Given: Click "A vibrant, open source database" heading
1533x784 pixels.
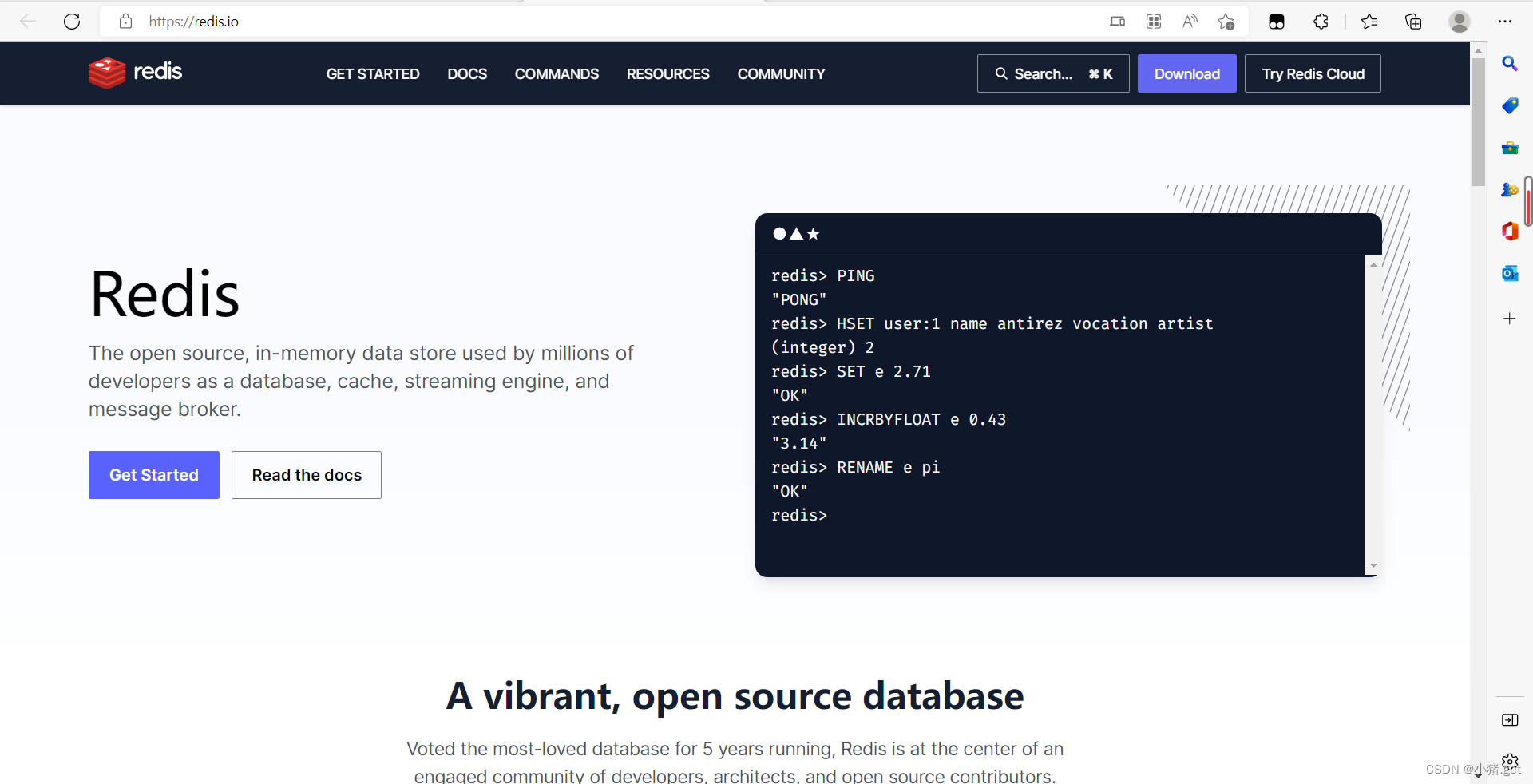Looking at the screenshot, I should click(735, 695).
